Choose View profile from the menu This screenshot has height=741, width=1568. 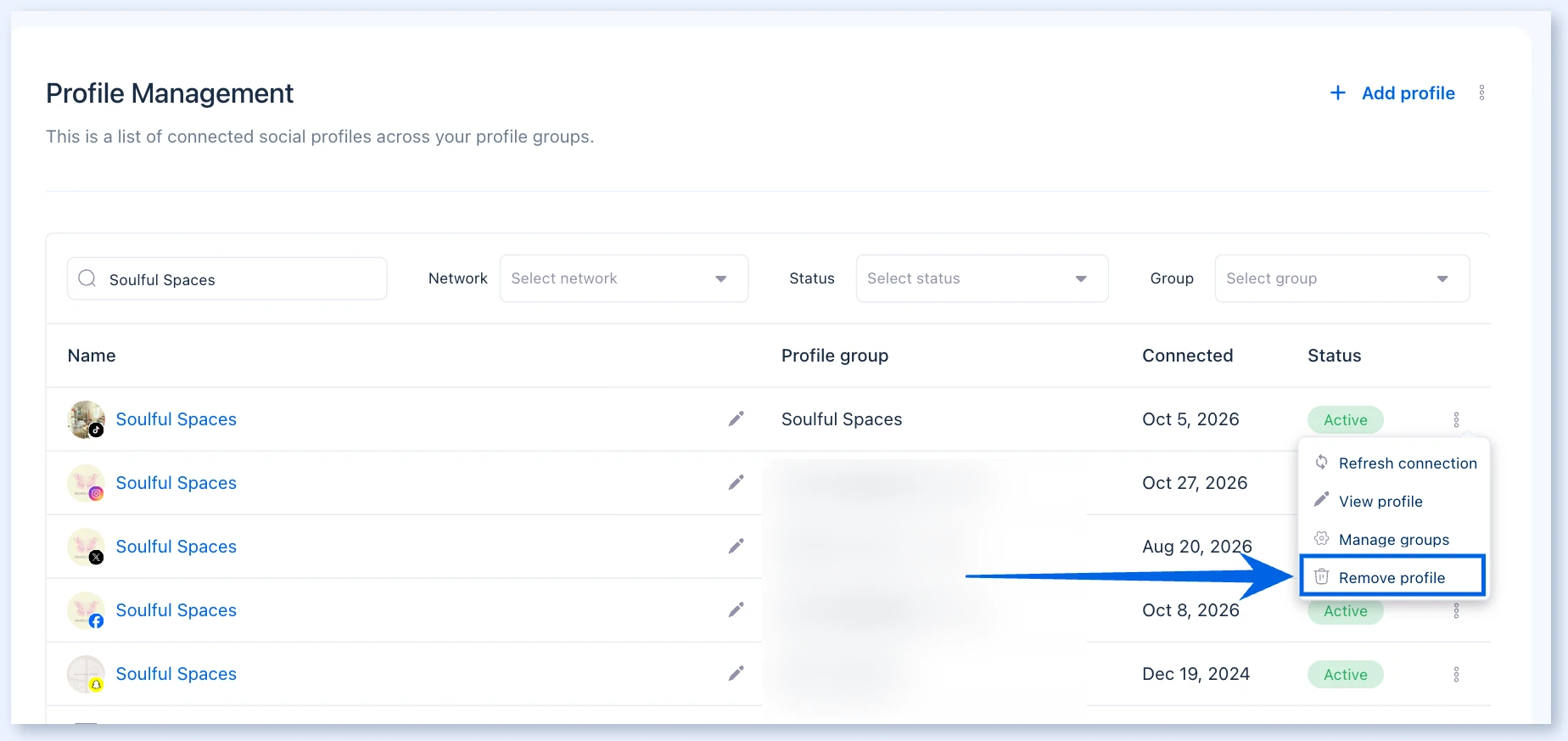[1394, 501]
